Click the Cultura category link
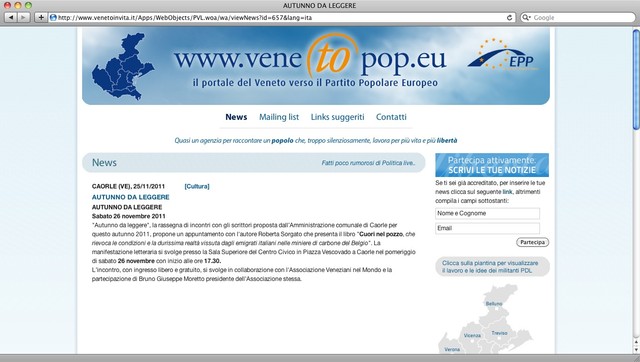 tap(197, 186)
